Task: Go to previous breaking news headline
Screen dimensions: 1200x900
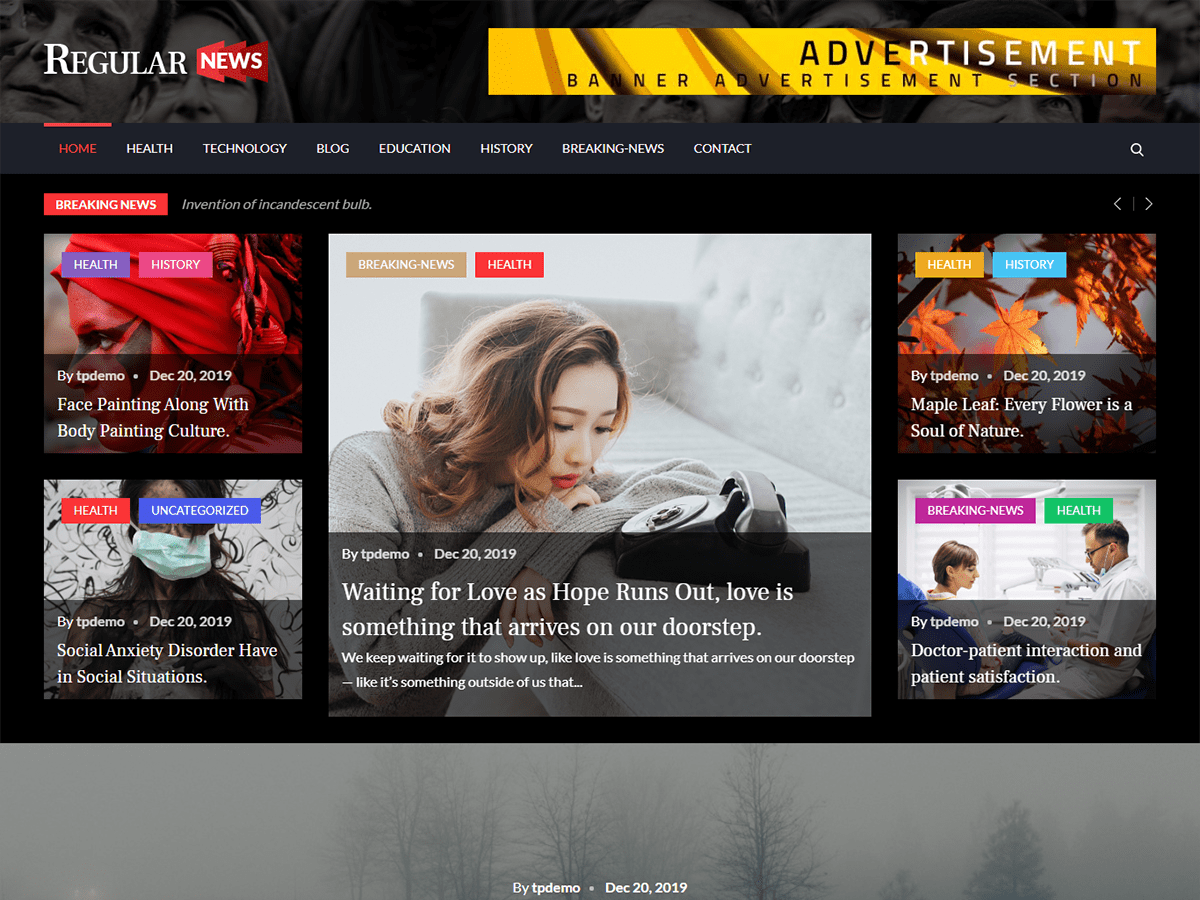Action: click(x=1117, y=204)
